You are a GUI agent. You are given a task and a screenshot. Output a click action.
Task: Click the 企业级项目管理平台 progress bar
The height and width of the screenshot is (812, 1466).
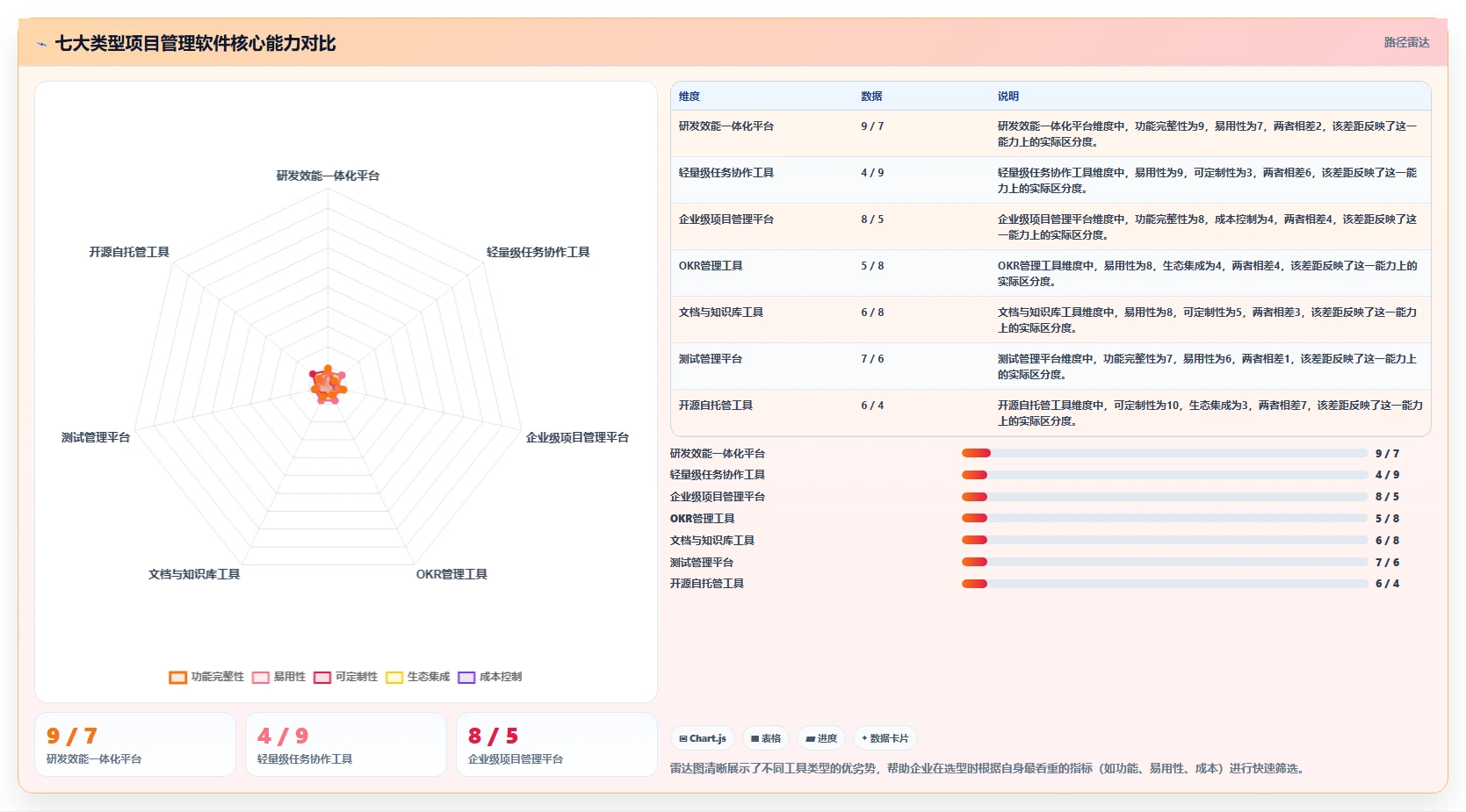pos(1165,497)
